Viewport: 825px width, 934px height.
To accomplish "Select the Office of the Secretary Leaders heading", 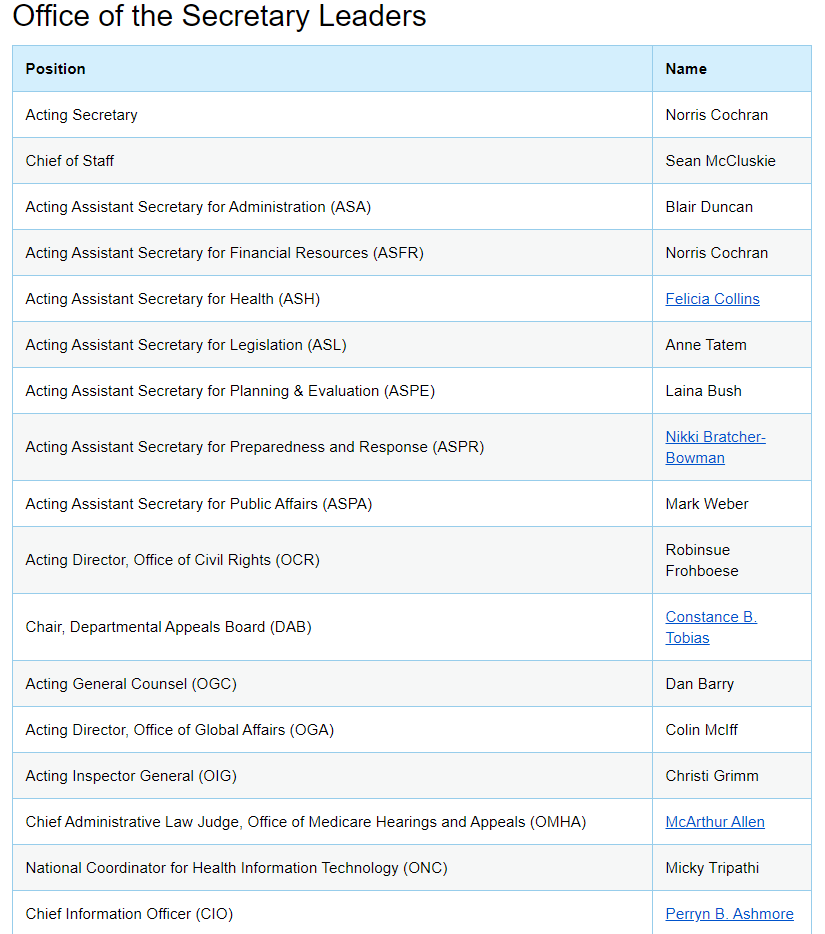I will [219, 15].
